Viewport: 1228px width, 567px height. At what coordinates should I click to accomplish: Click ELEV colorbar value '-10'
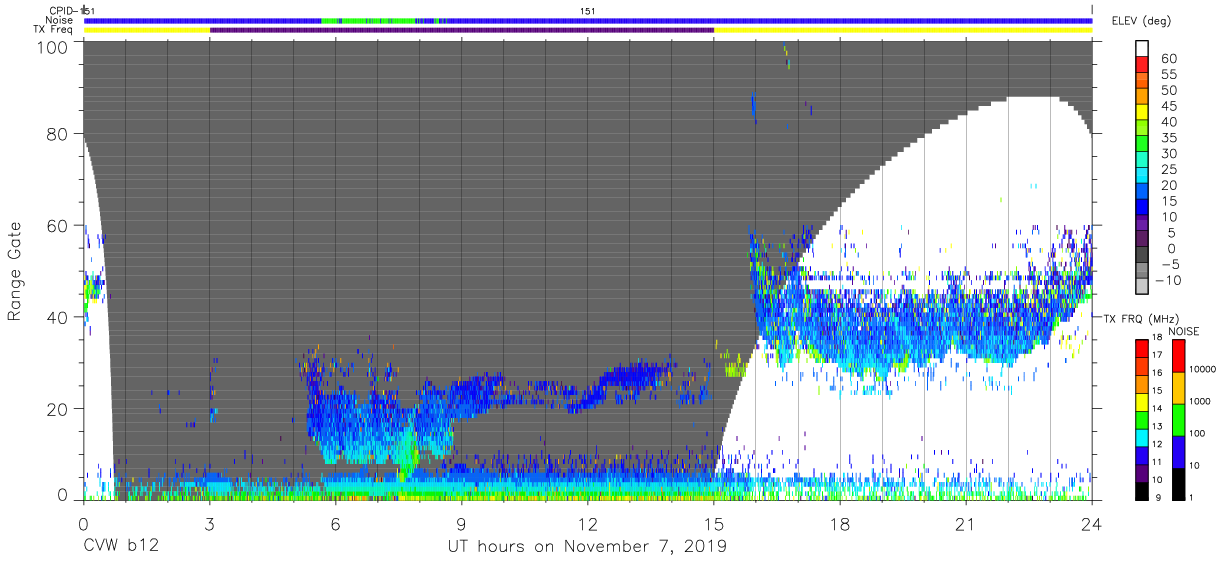tap(1166, 280)
